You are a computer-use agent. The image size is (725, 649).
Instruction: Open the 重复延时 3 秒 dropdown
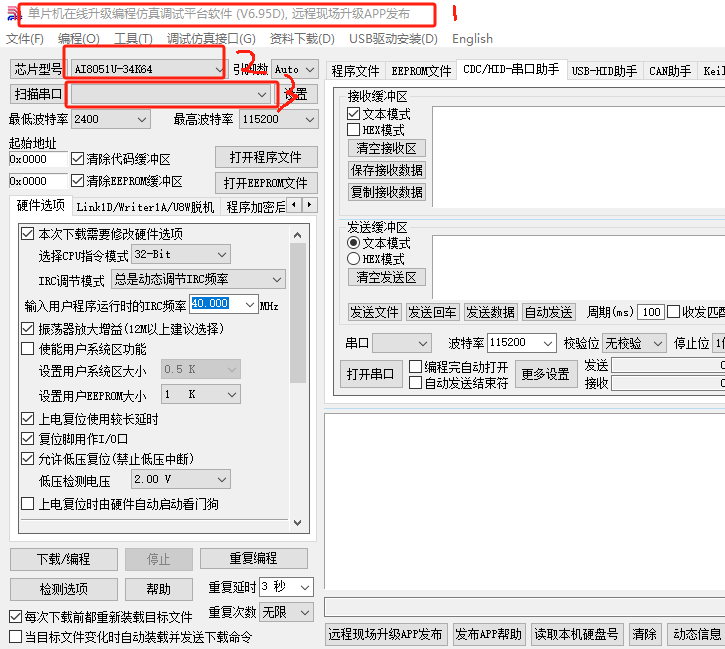pos(305,587)
